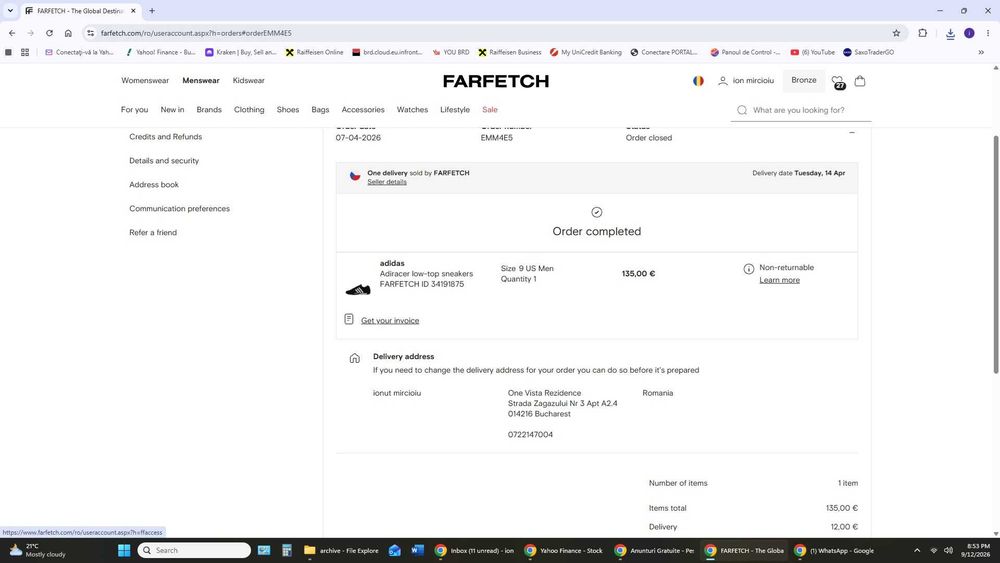Select the Menswear tab
This screenshot has width=1000, height=563.
201,81
